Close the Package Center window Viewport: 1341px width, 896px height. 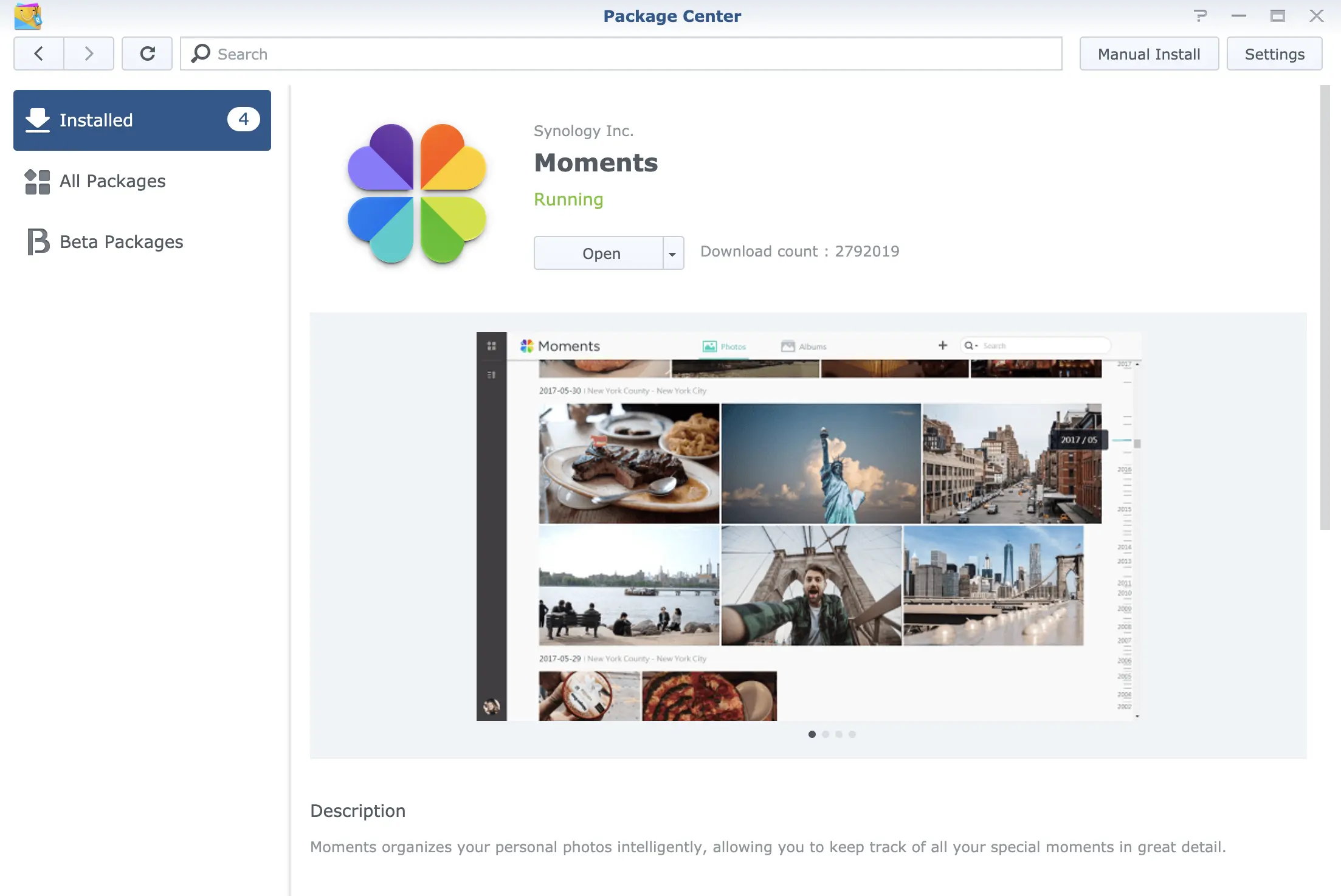pyautogui.click(x=1317, y=16)
